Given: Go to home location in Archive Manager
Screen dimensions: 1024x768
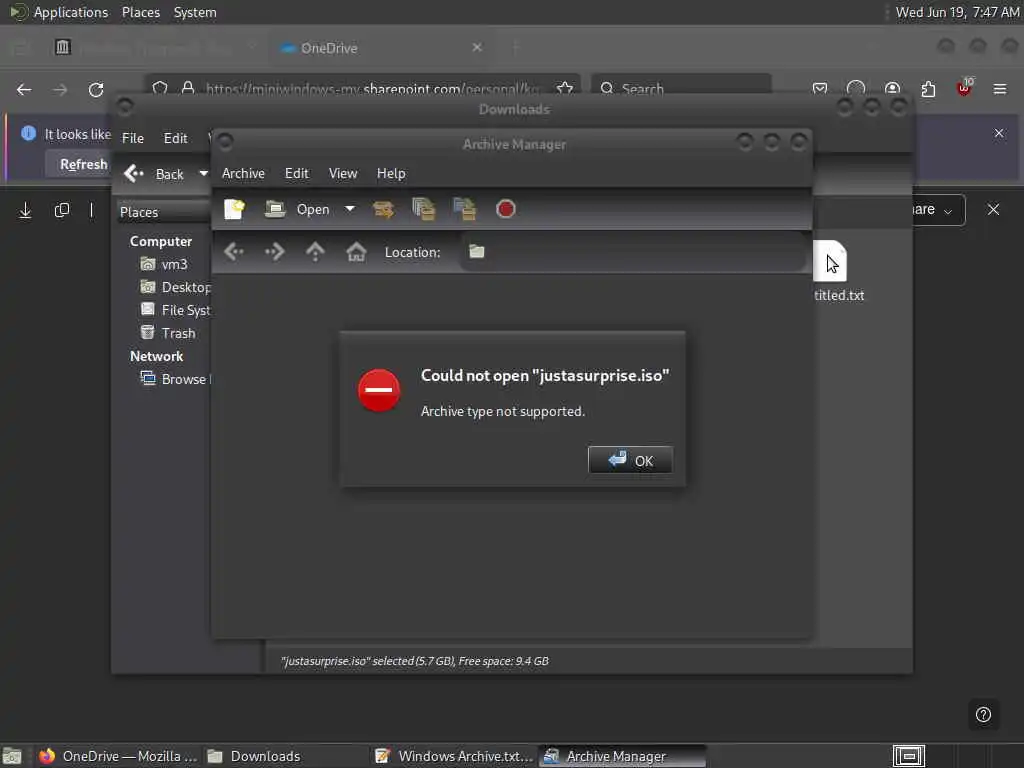Looking at the screenshot, I should pyautogui.click(x=356, y=252).
